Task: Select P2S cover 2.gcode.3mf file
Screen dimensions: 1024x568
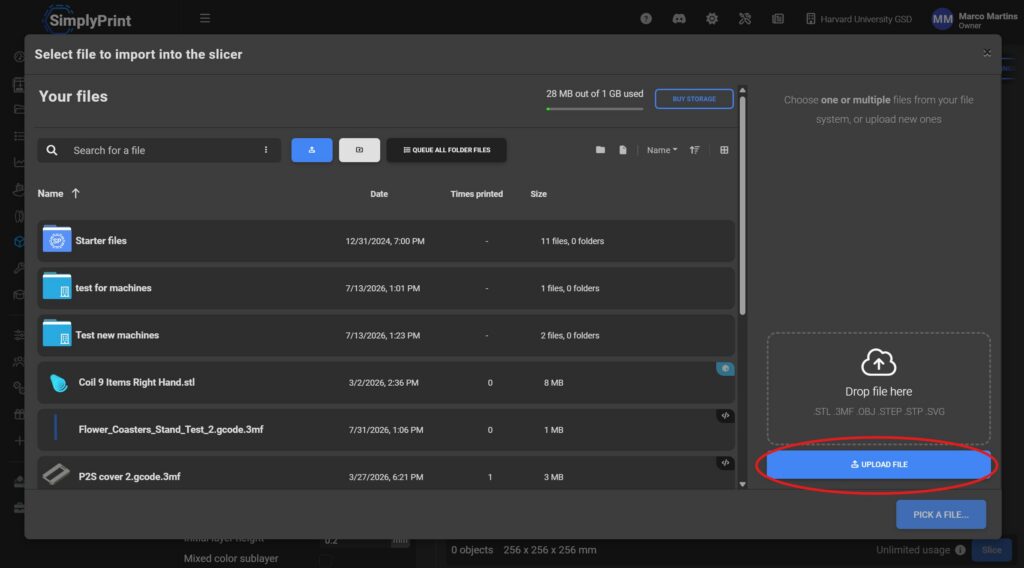Action: tap(386, 475)
